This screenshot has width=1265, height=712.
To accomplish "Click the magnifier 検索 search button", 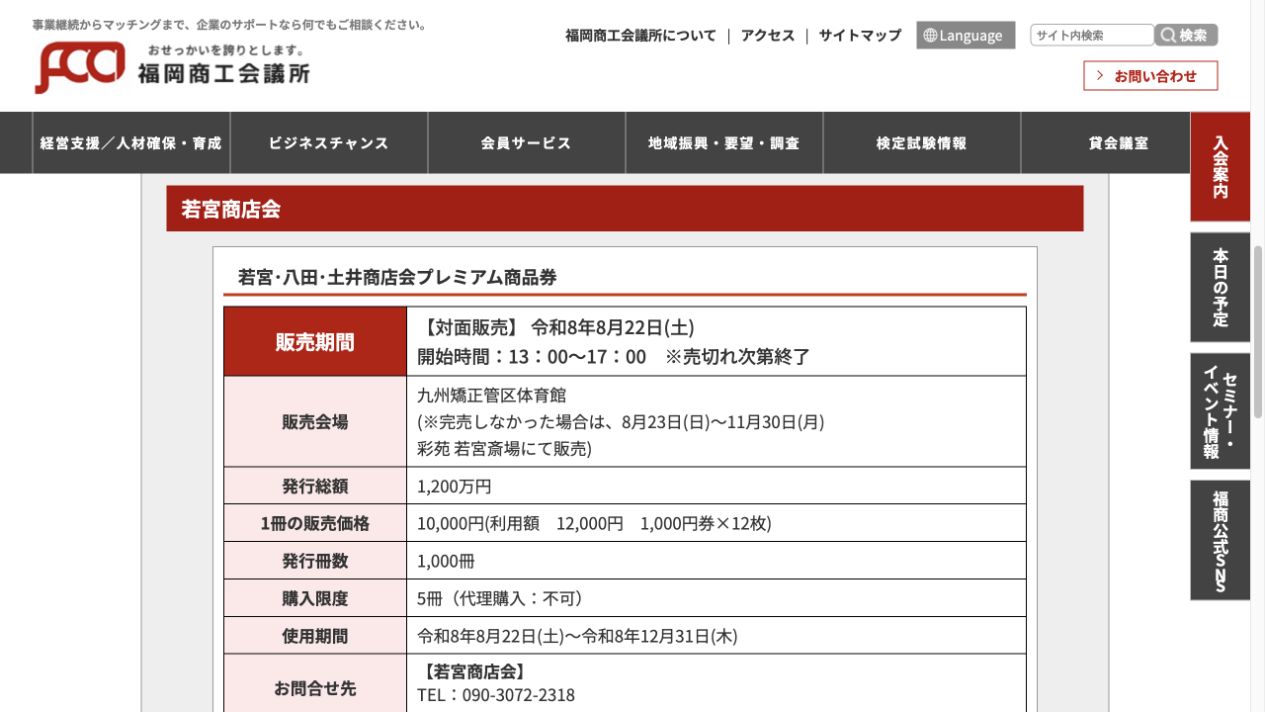I will (1186, 35).
